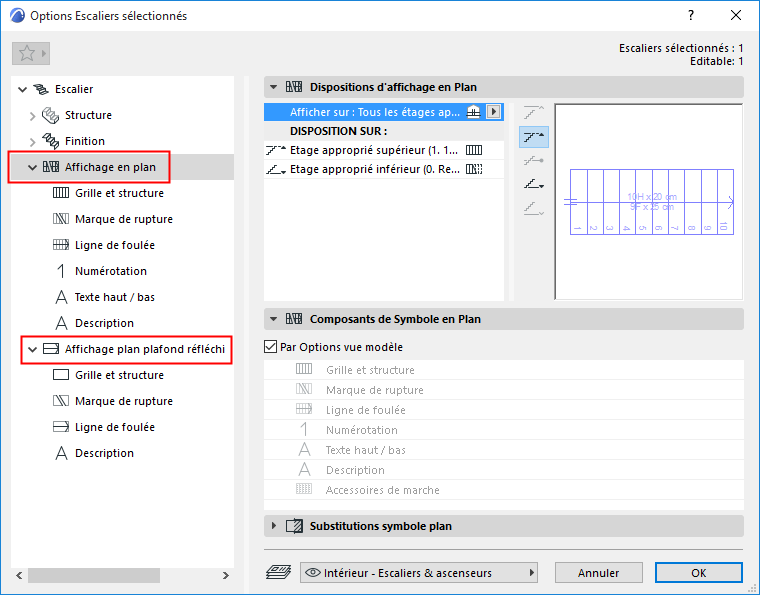Select the top stair layout icon
This screenshot has width=760, height=595.
click(x=534, y=112)
